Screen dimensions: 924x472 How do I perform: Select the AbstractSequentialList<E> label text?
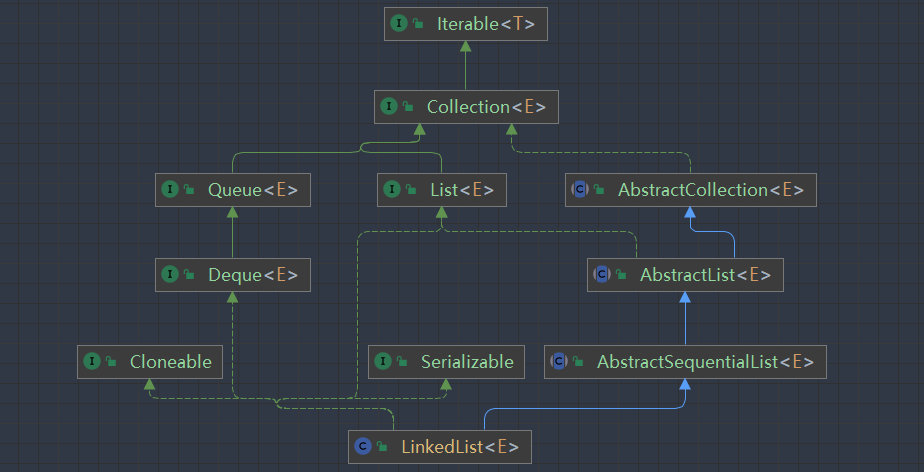704,362
